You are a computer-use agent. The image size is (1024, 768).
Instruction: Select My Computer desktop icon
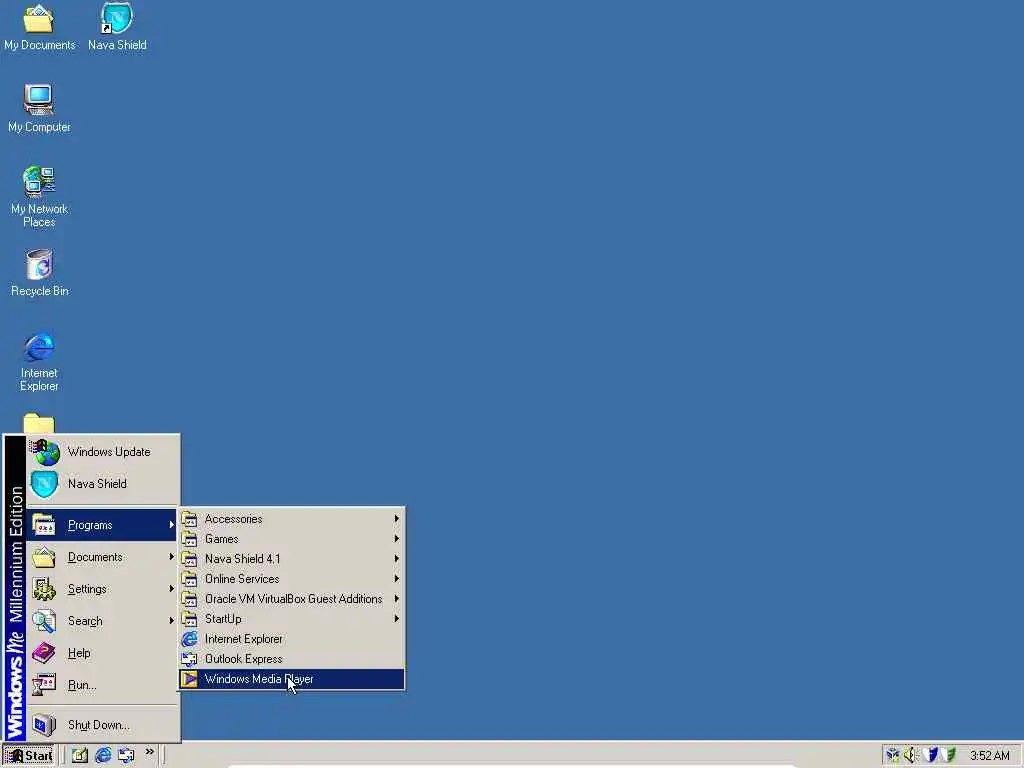[39, 108]
